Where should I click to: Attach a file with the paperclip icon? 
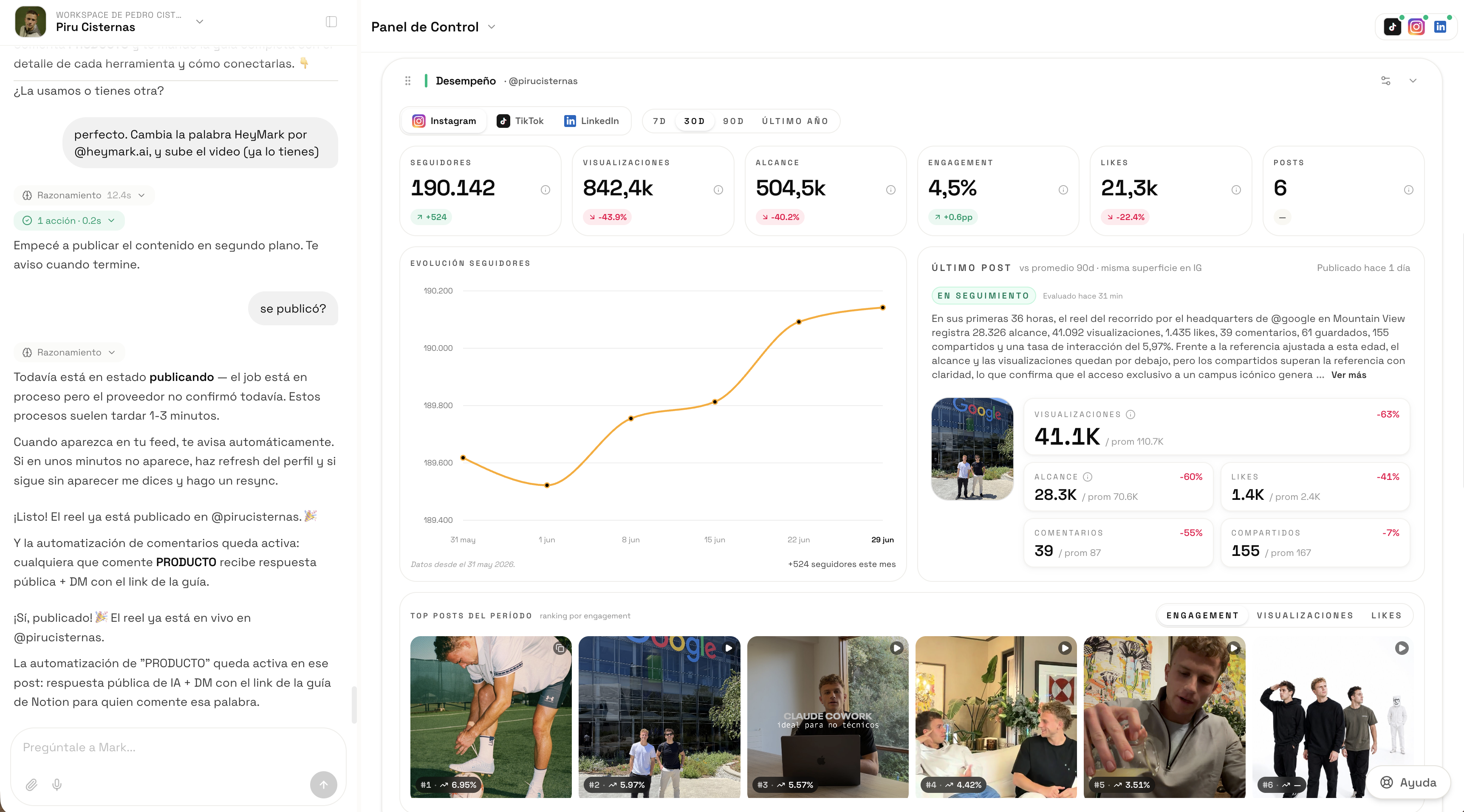[x=31, y=785]
